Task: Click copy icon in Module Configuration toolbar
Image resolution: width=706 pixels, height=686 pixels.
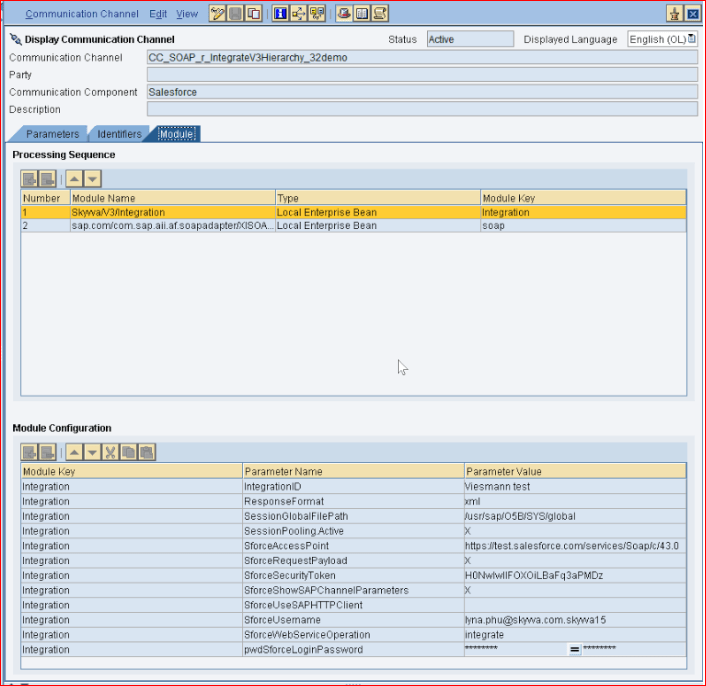Action: (x=129, y=452)
